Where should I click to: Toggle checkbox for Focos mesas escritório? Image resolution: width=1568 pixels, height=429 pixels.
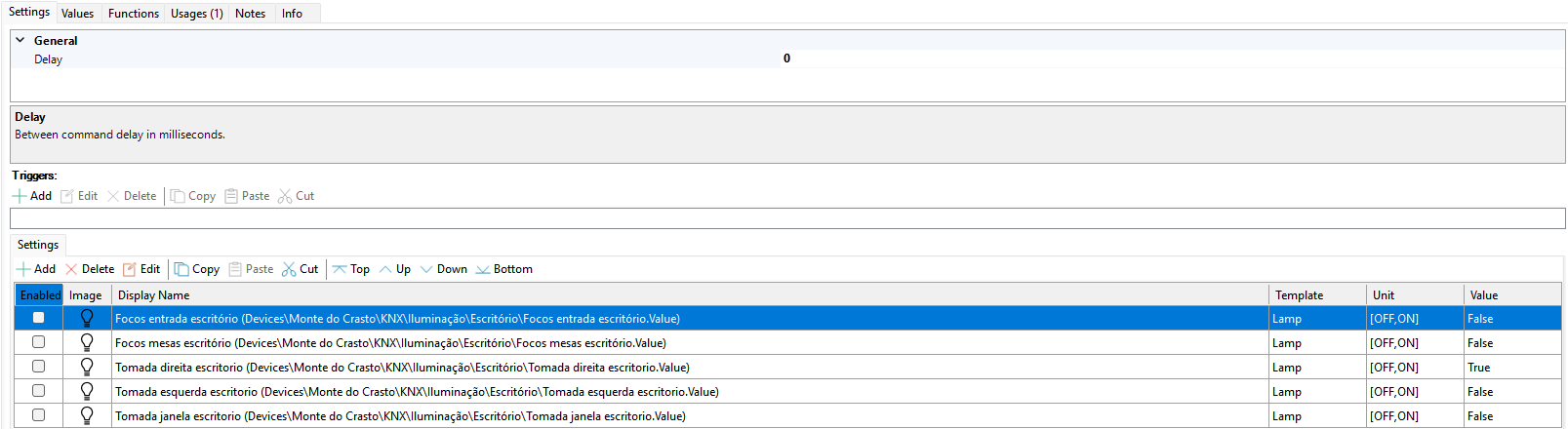point(39,342)
